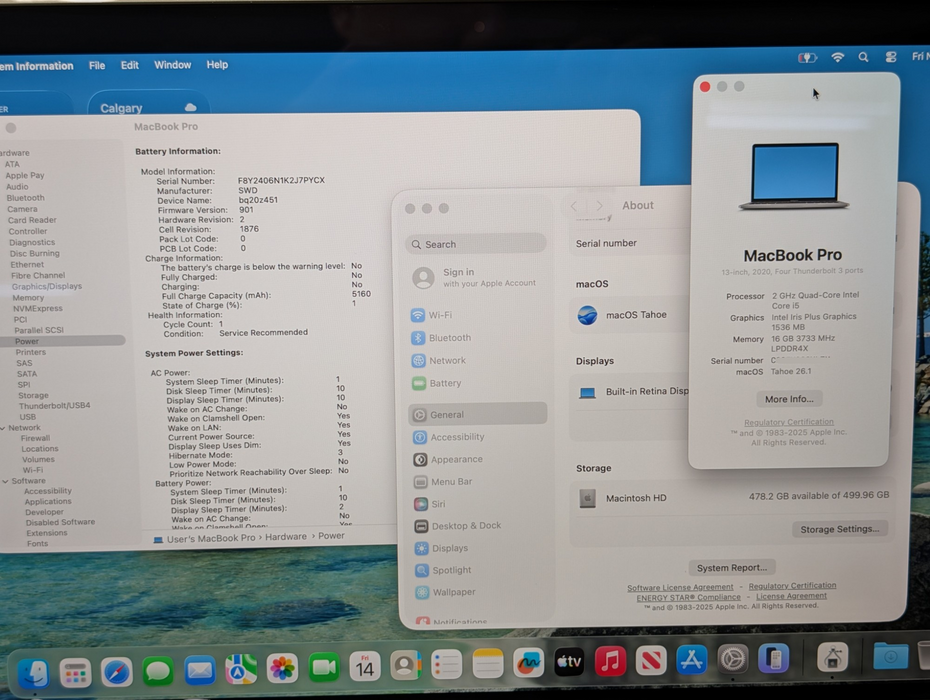Select Power in System Information sidebar

(x=62, y=341)
